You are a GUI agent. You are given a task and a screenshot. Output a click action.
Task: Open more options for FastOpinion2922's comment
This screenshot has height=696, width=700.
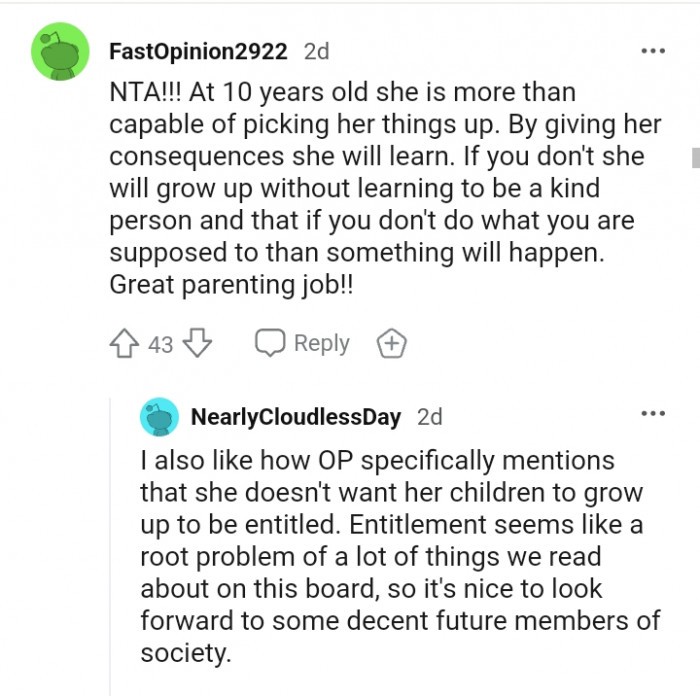(652, 50)
